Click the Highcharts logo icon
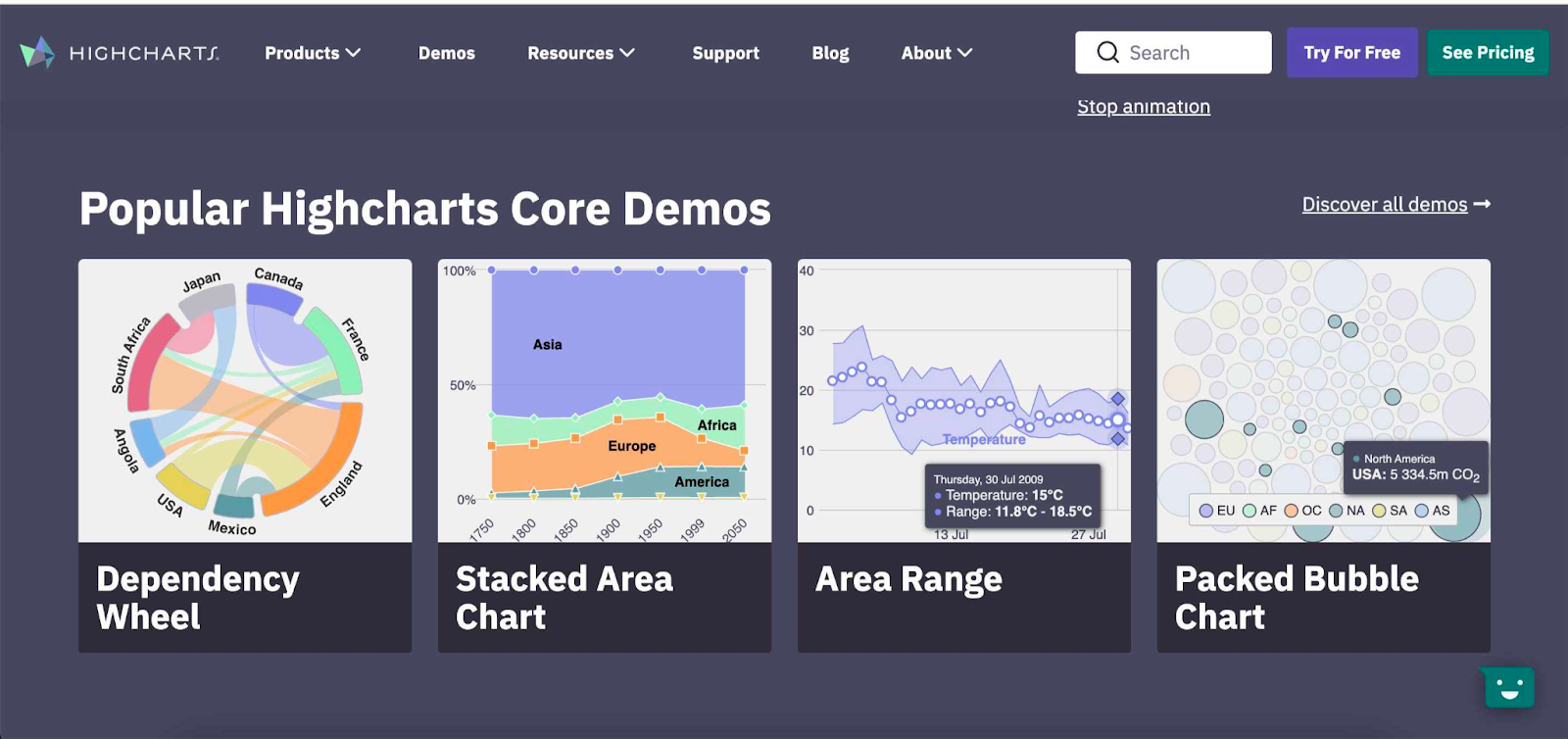 [37, 53]
